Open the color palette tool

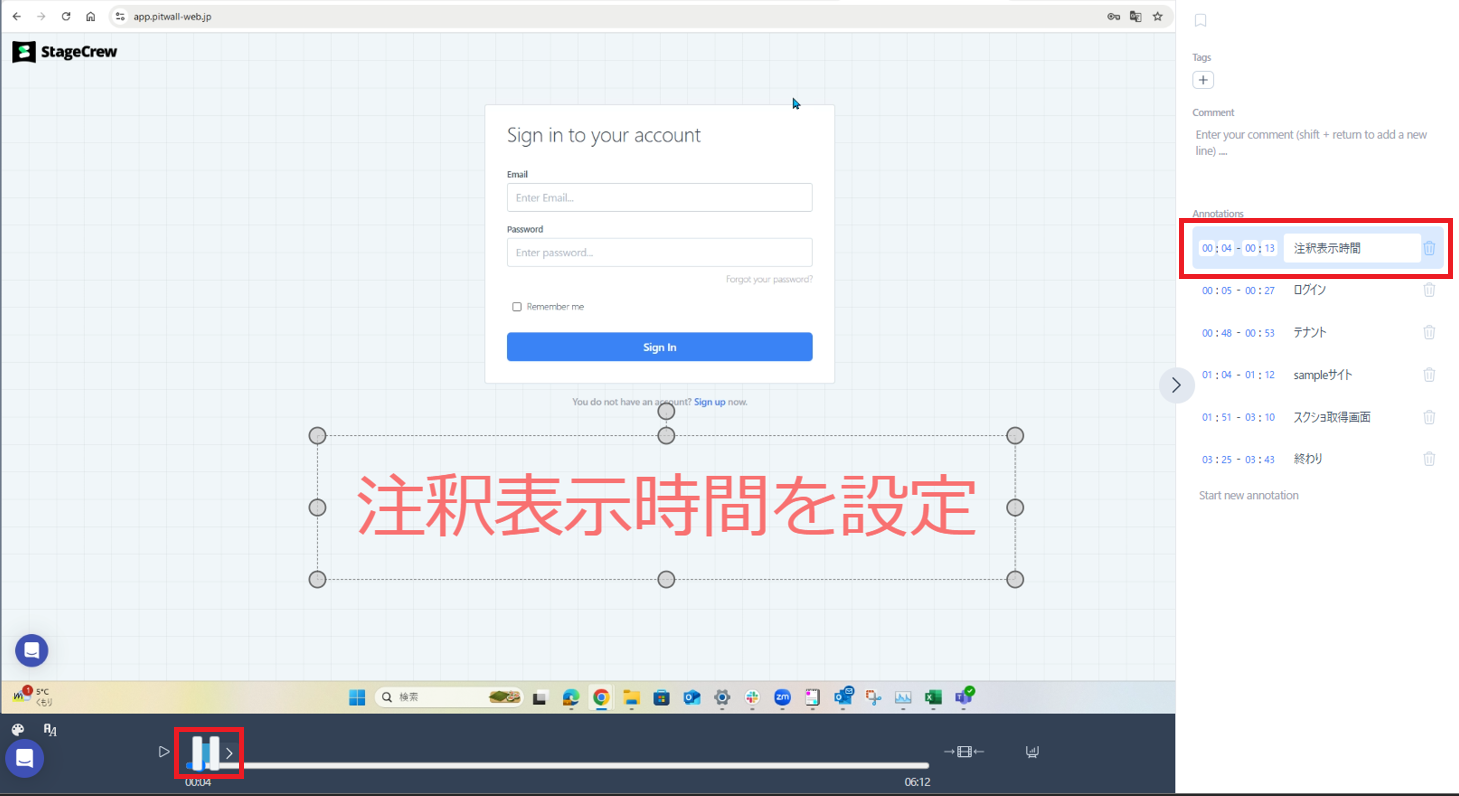coord(18,730)
